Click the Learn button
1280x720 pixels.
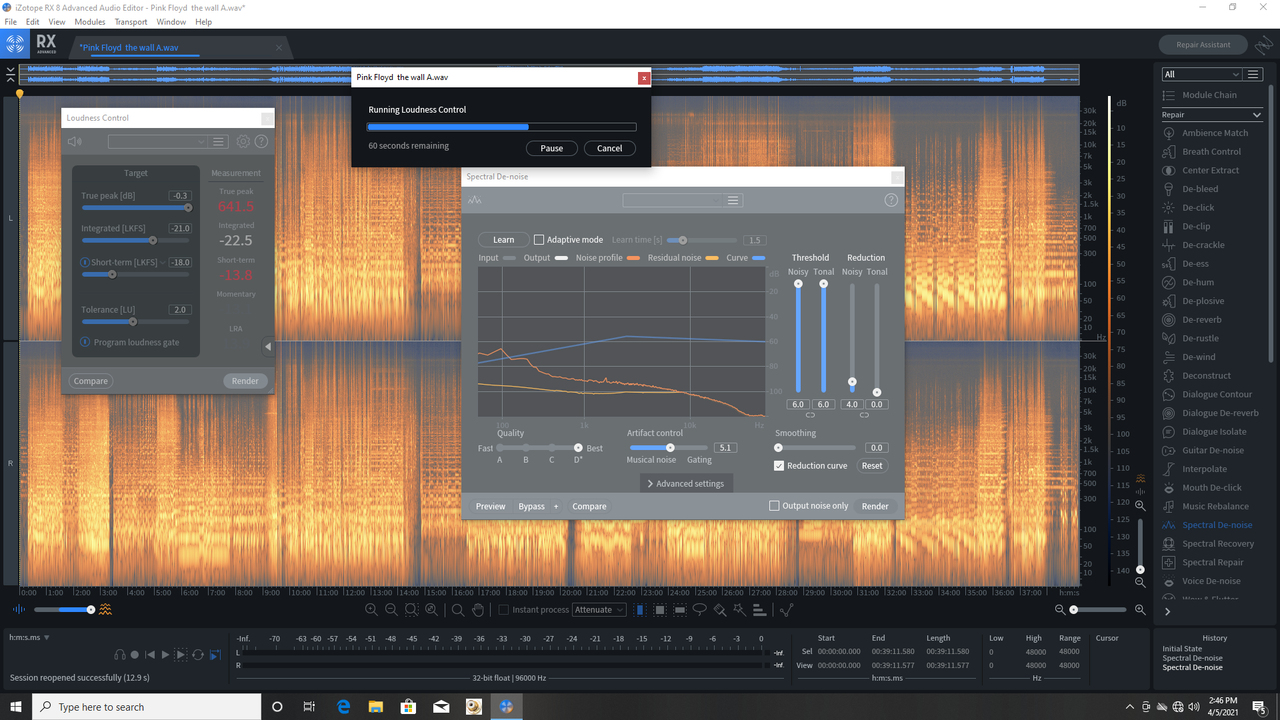pos(504,240)
